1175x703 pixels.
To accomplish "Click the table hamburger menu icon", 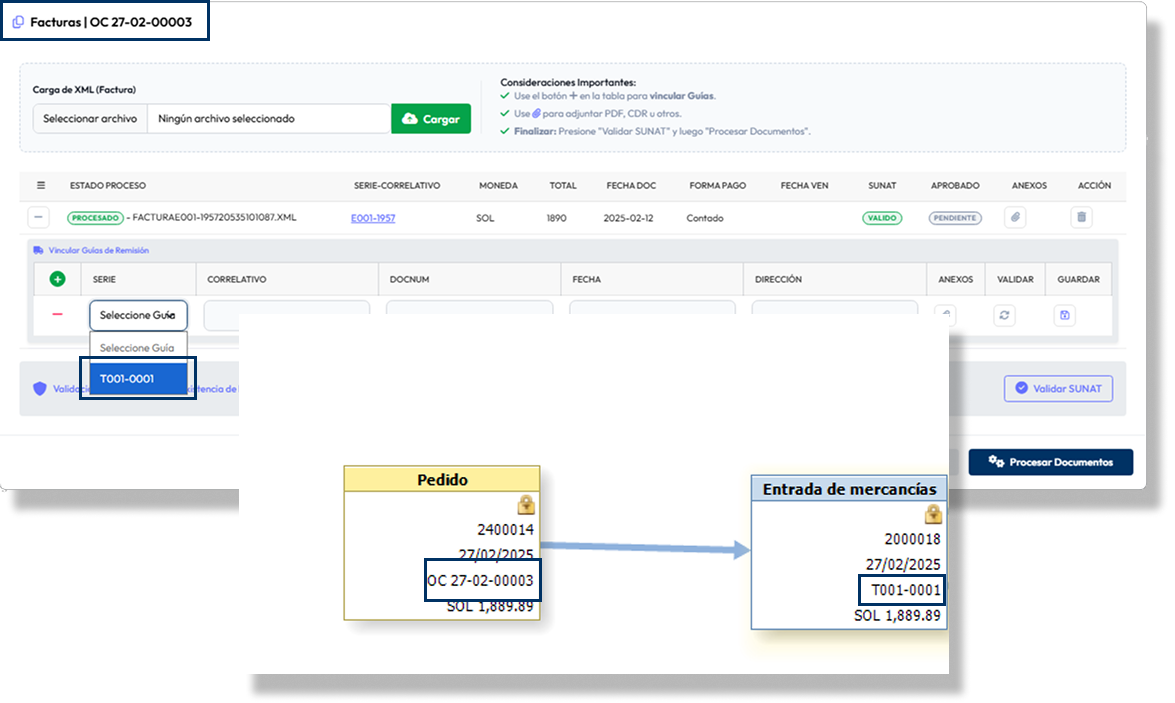I will 41,186.
